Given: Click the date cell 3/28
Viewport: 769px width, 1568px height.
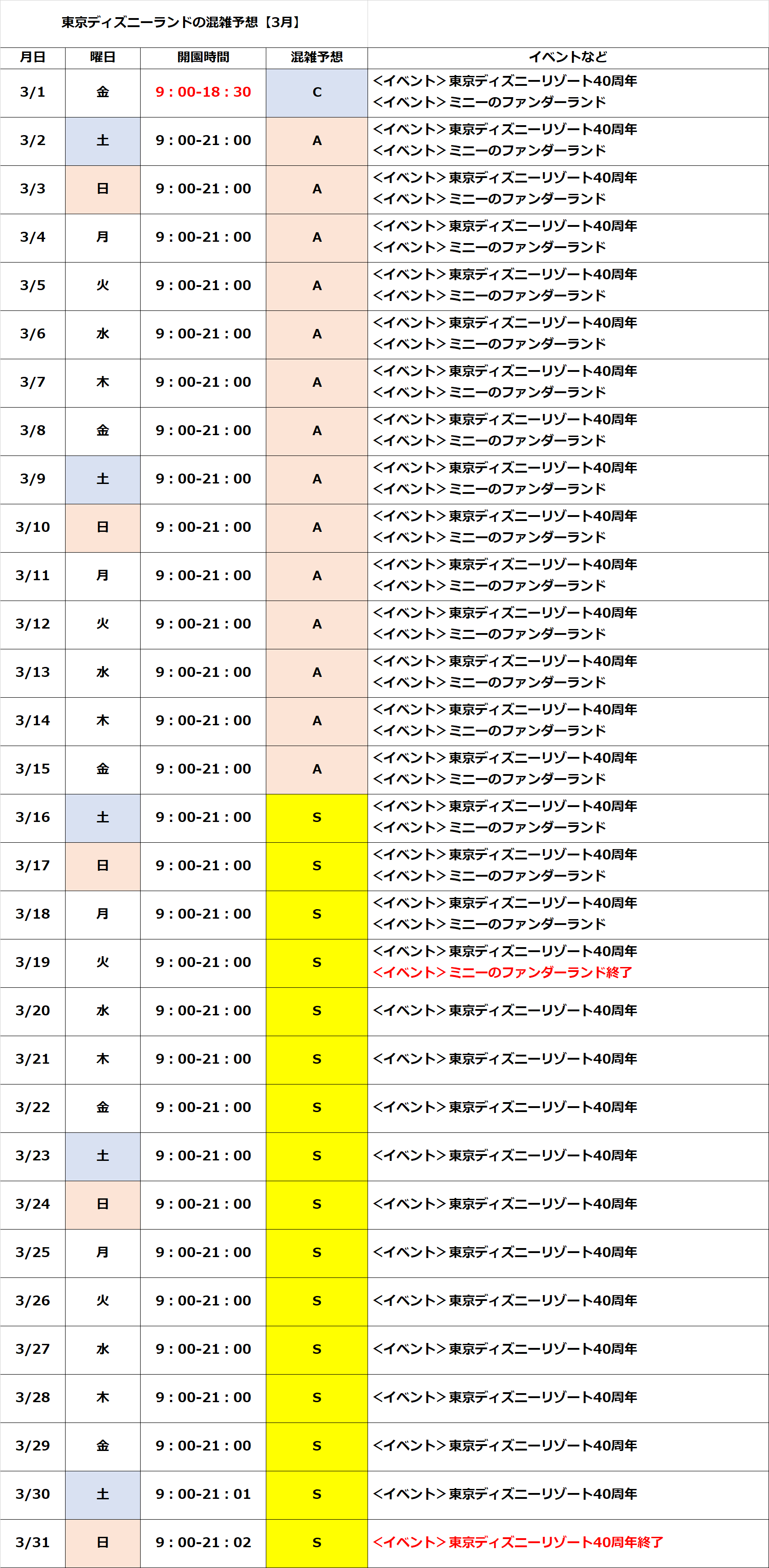Looking at the screenshot, I should pyautogui.click(x=33, y=1398).
